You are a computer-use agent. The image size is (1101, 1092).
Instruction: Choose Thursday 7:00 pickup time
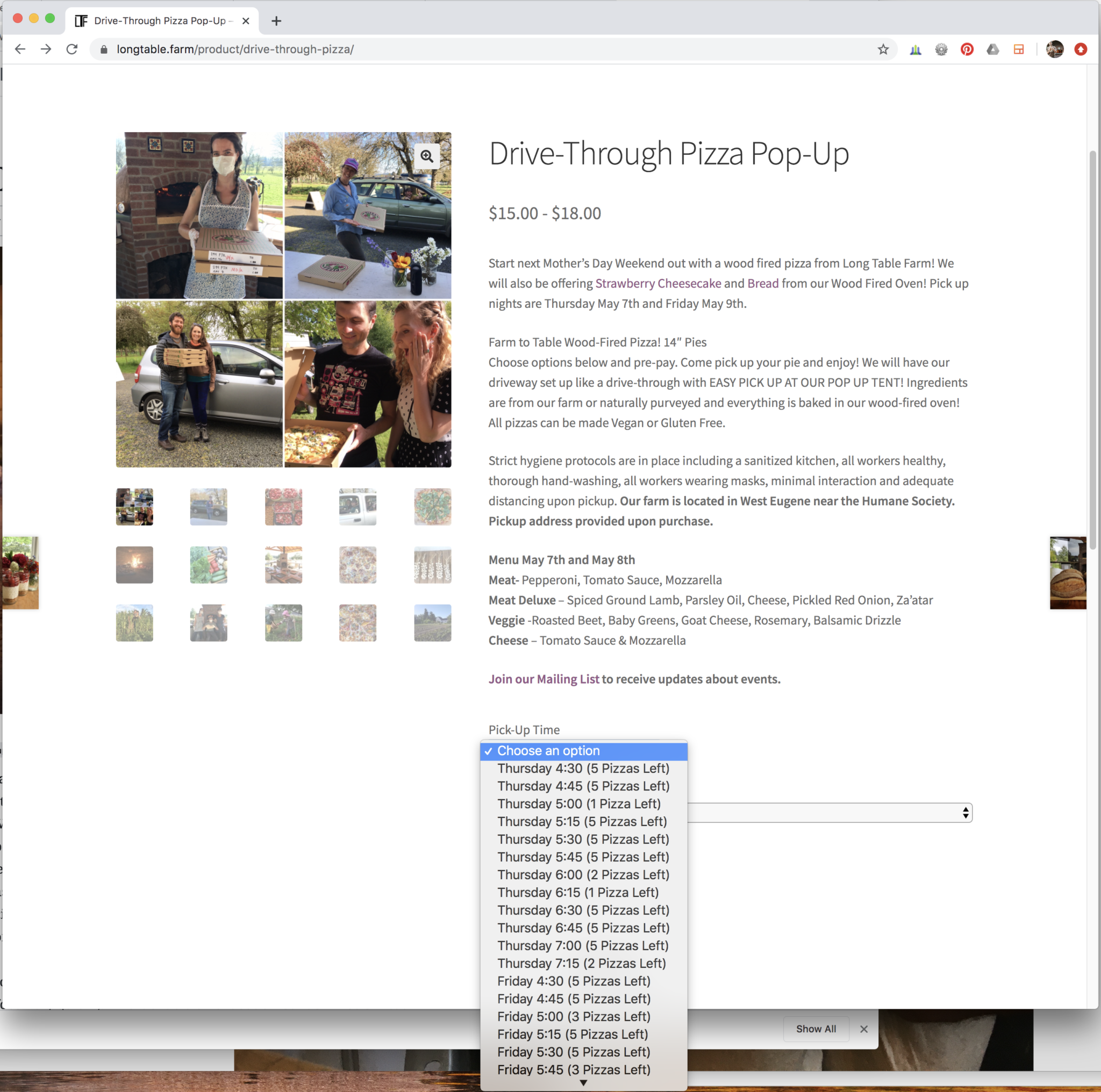click(x=583, y=946)
